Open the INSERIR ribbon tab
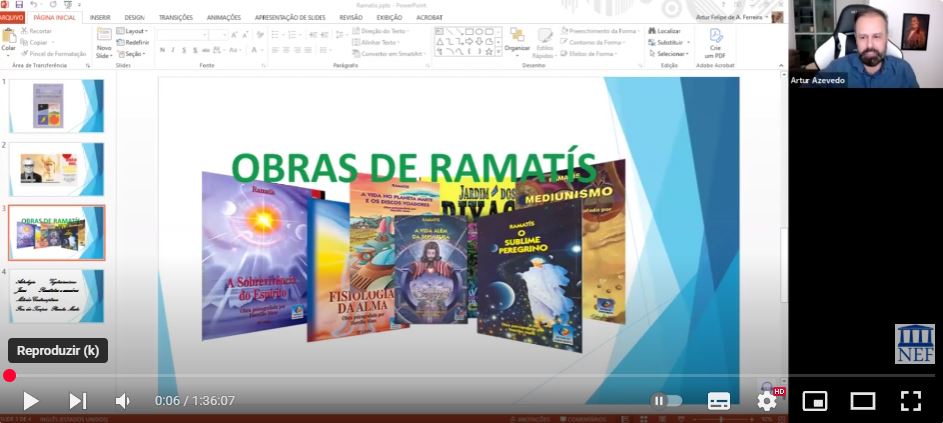The height and width of the screenshot is (423, 943). (100, 17)
